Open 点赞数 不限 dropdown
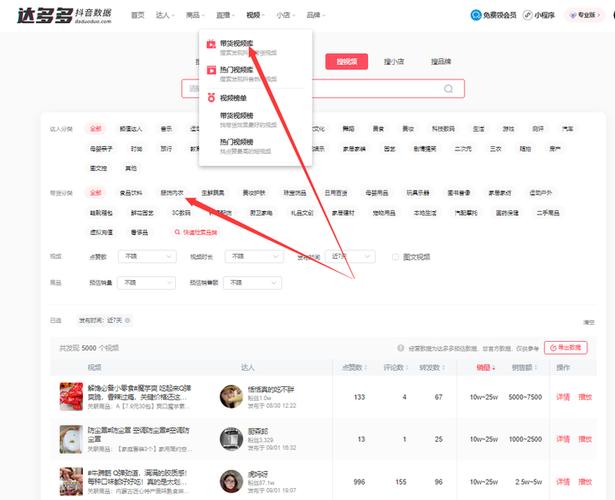This screenshot has height=500, width=615. (x=147, y=256)
